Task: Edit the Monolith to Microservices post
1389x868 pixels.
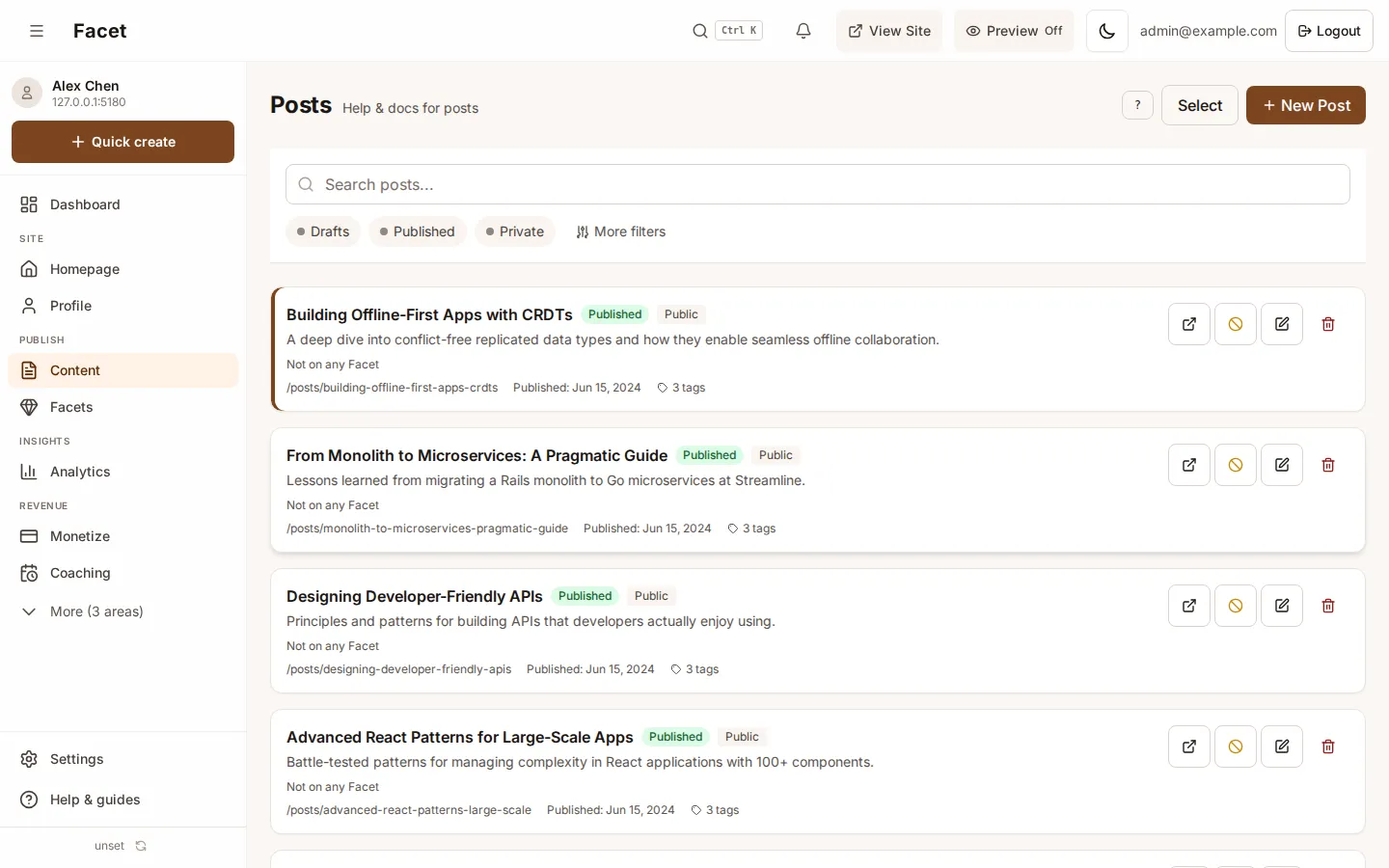Action: pos(1282,465)
